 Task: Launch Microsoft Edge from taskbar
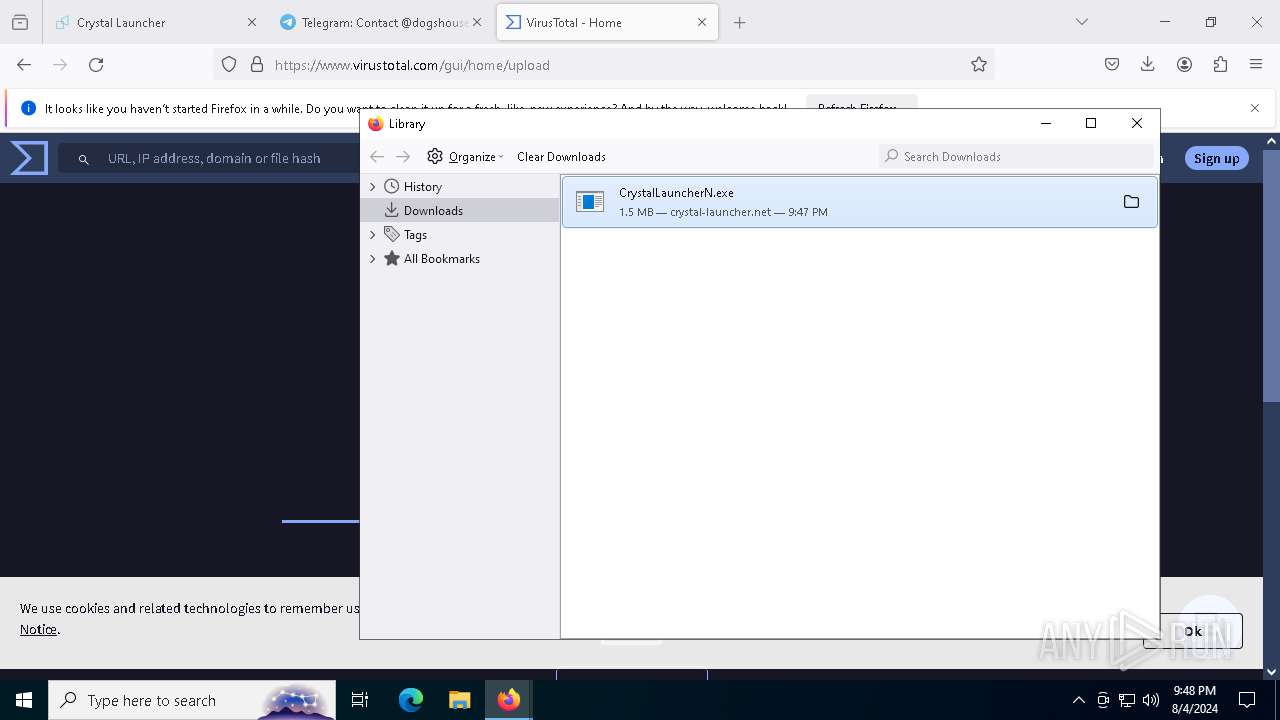[x=411, y=700]
